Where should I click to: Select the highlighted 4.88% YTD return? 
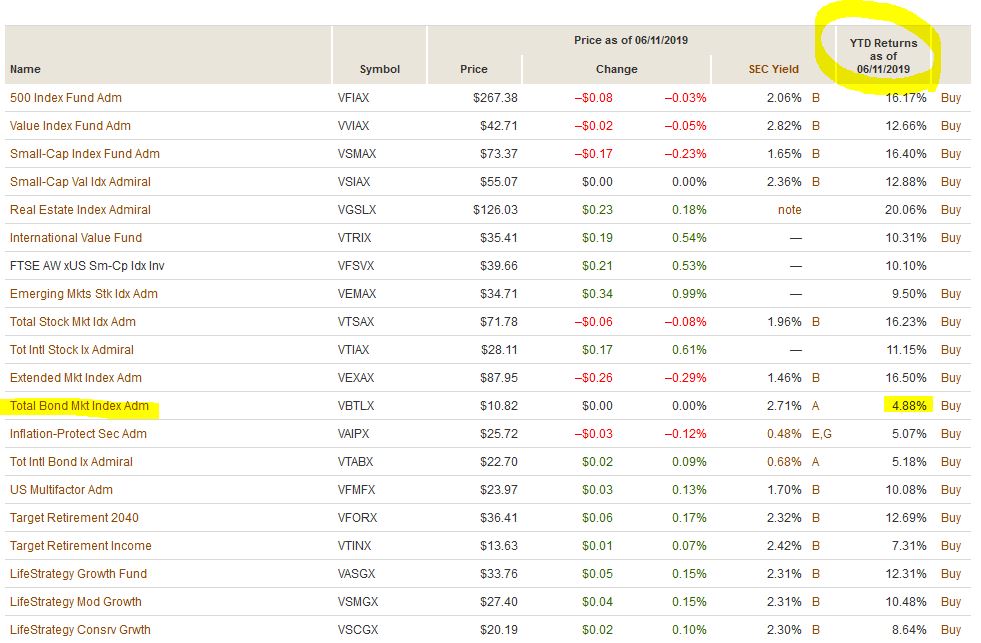[x=908, y=405]
